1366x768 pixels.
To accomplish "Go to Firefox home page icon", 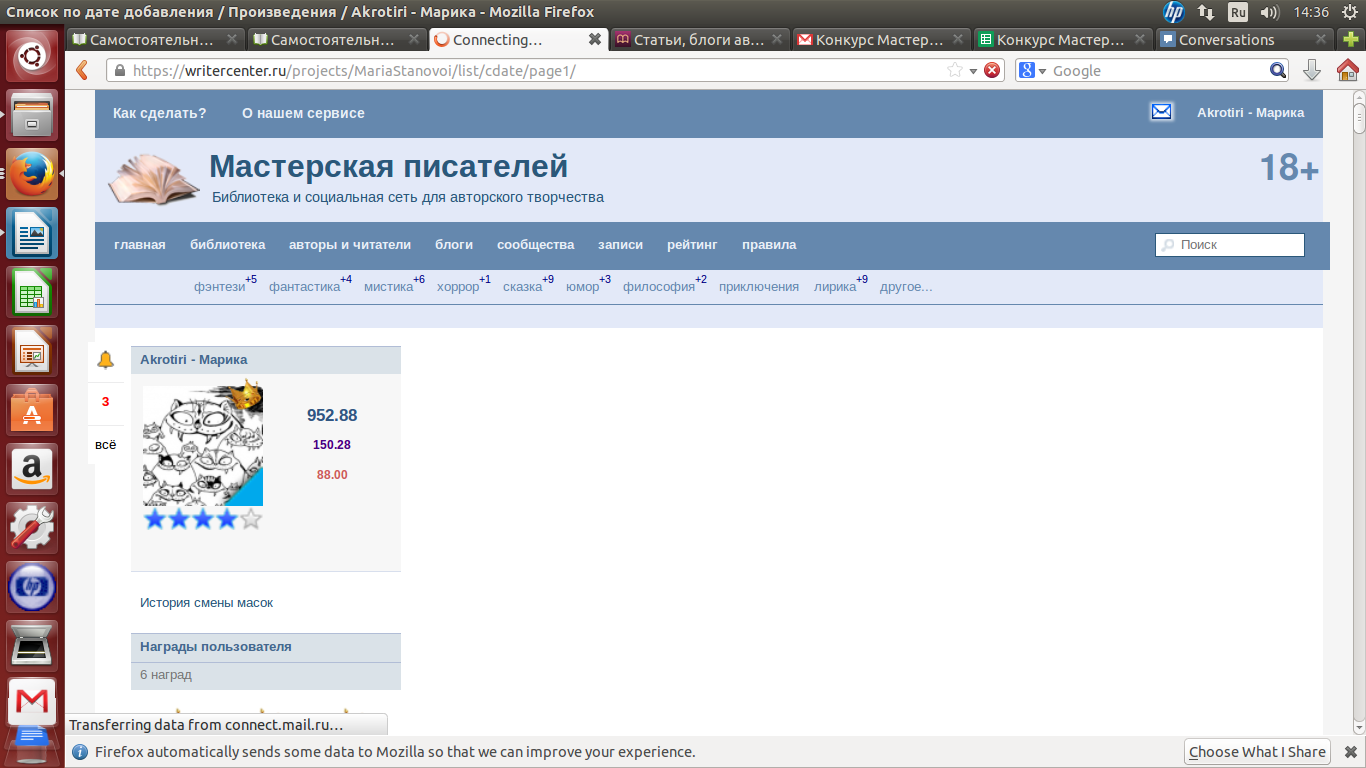I will [1347, 70].
